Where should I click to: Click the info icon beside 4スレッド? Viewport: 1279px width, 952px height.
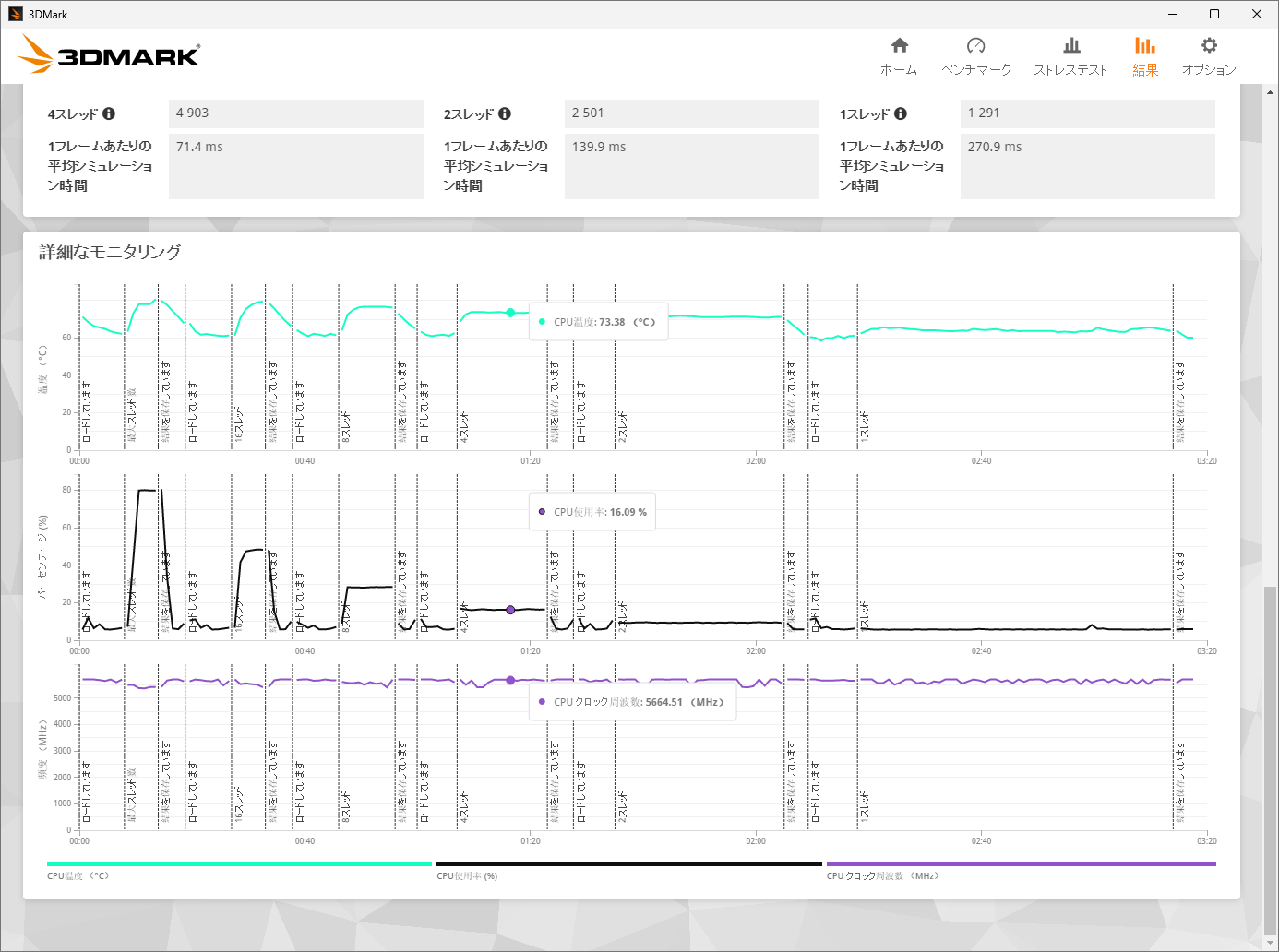click(109, 113)
